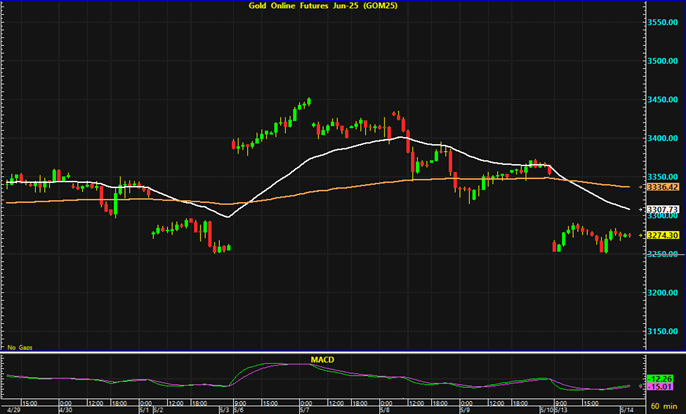
Task: Click the yellow 3274.30 last price tag
Action: click(664, 236)
